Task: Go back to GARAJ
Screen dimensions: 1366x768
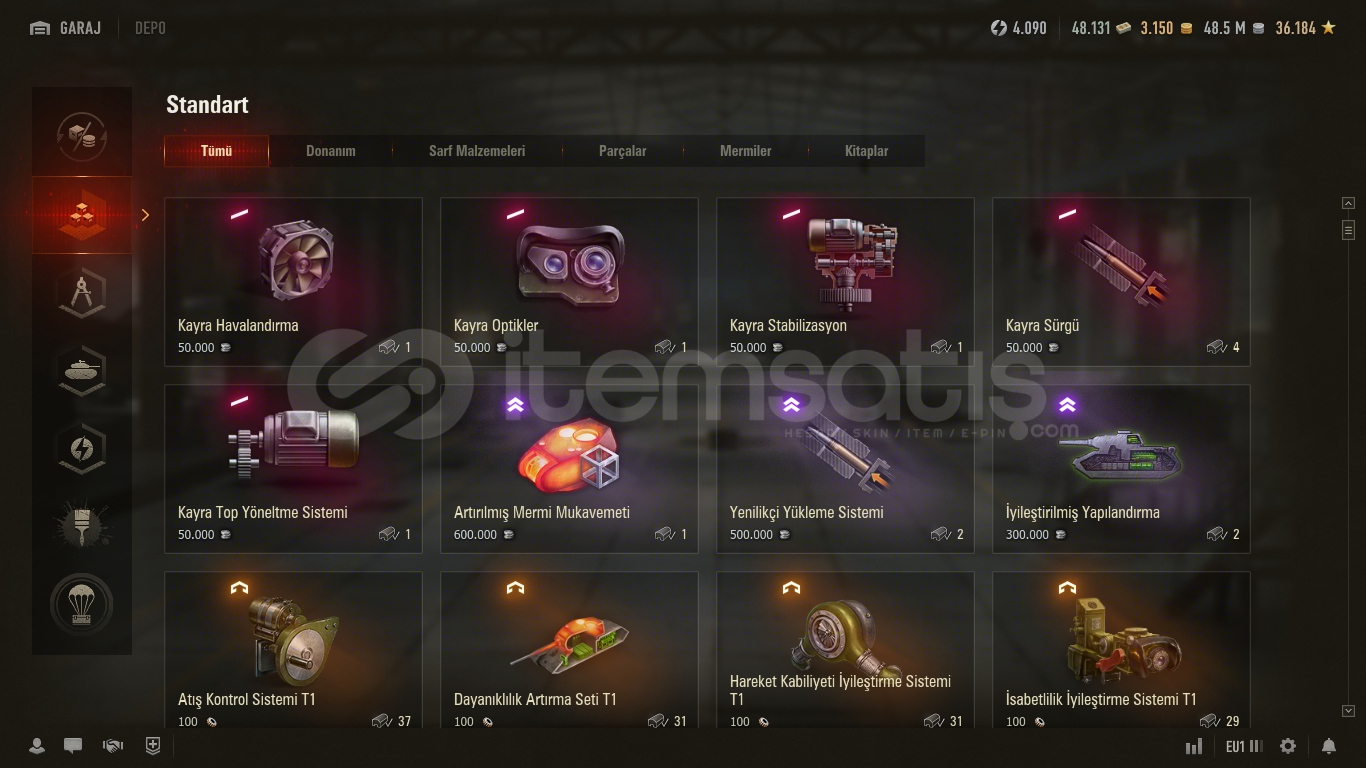Action: [66, 28]
